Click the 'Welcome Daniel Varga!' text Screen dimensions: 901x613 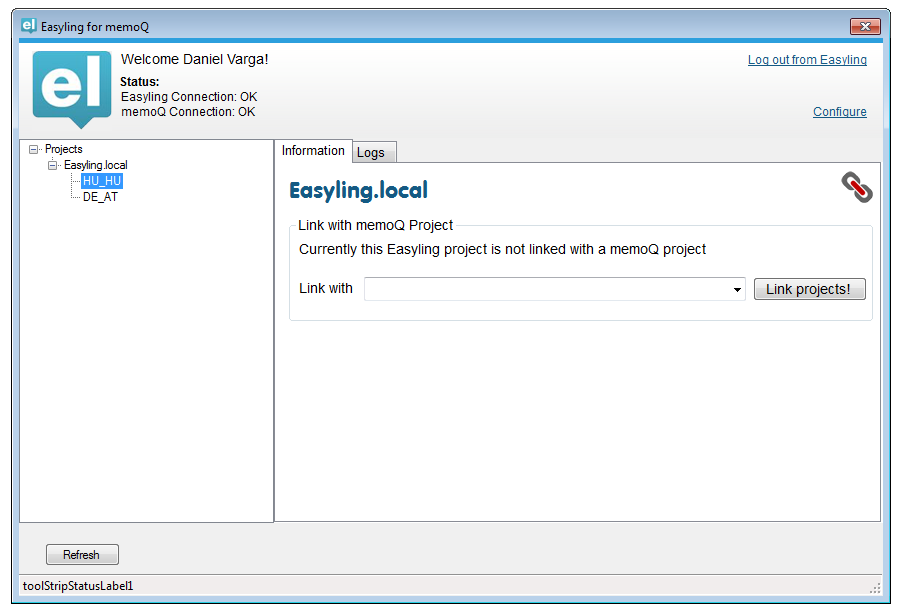[x=194, y=59]
